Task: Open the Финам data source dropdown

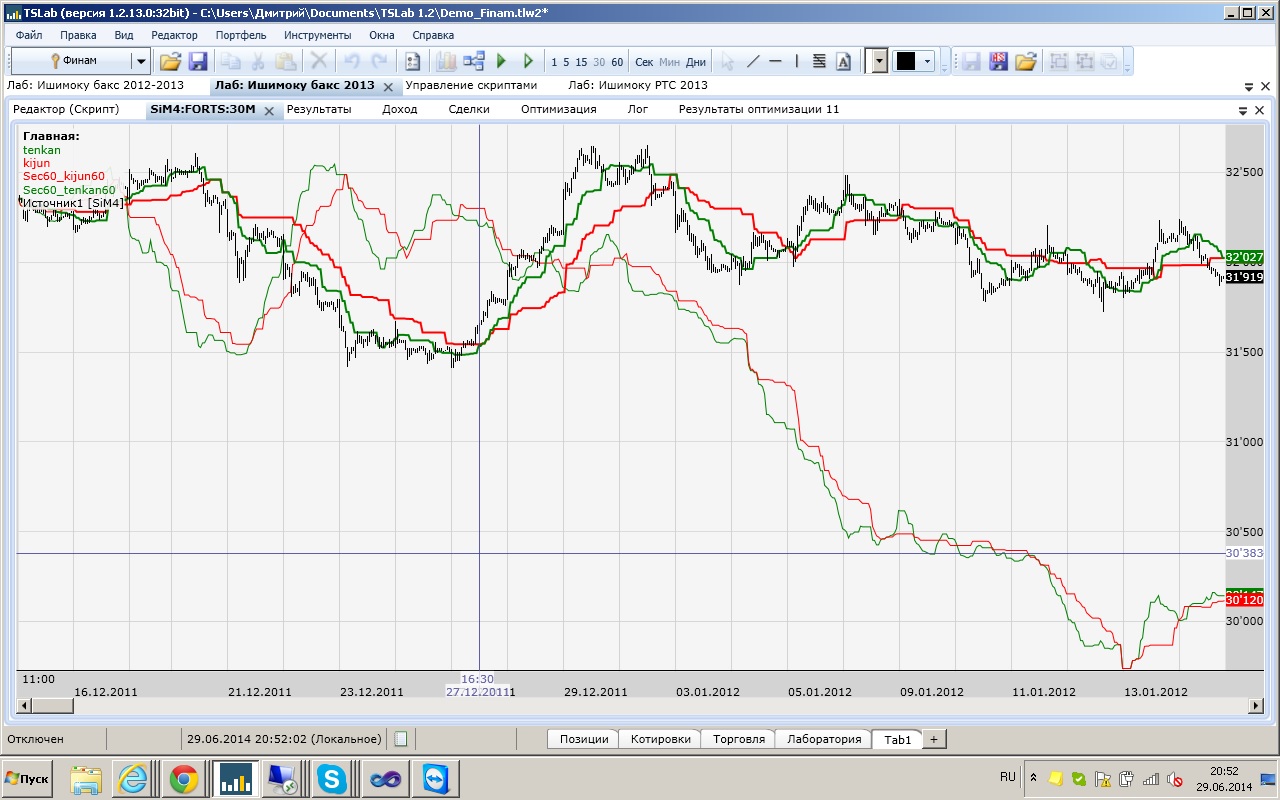Action: [140, 61]
